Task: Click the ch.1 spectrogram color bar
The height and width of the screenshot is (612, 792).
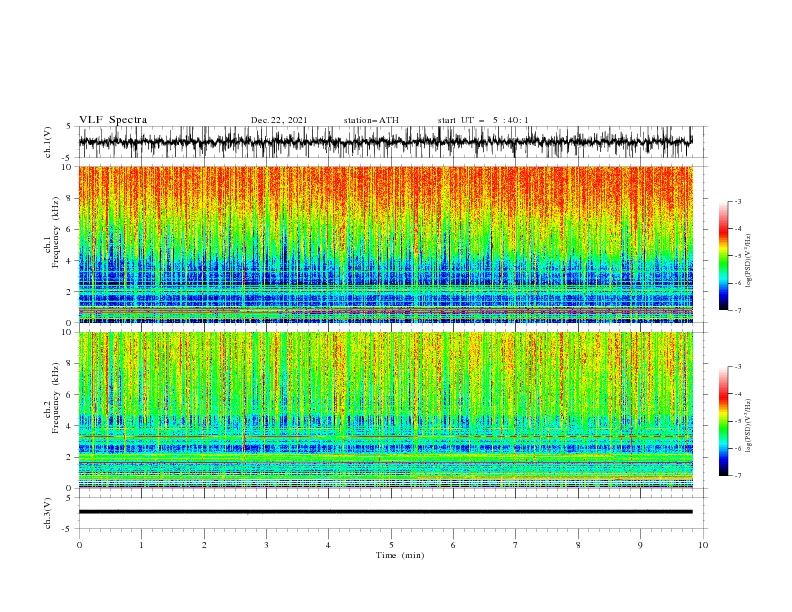Action: (723, 256)
